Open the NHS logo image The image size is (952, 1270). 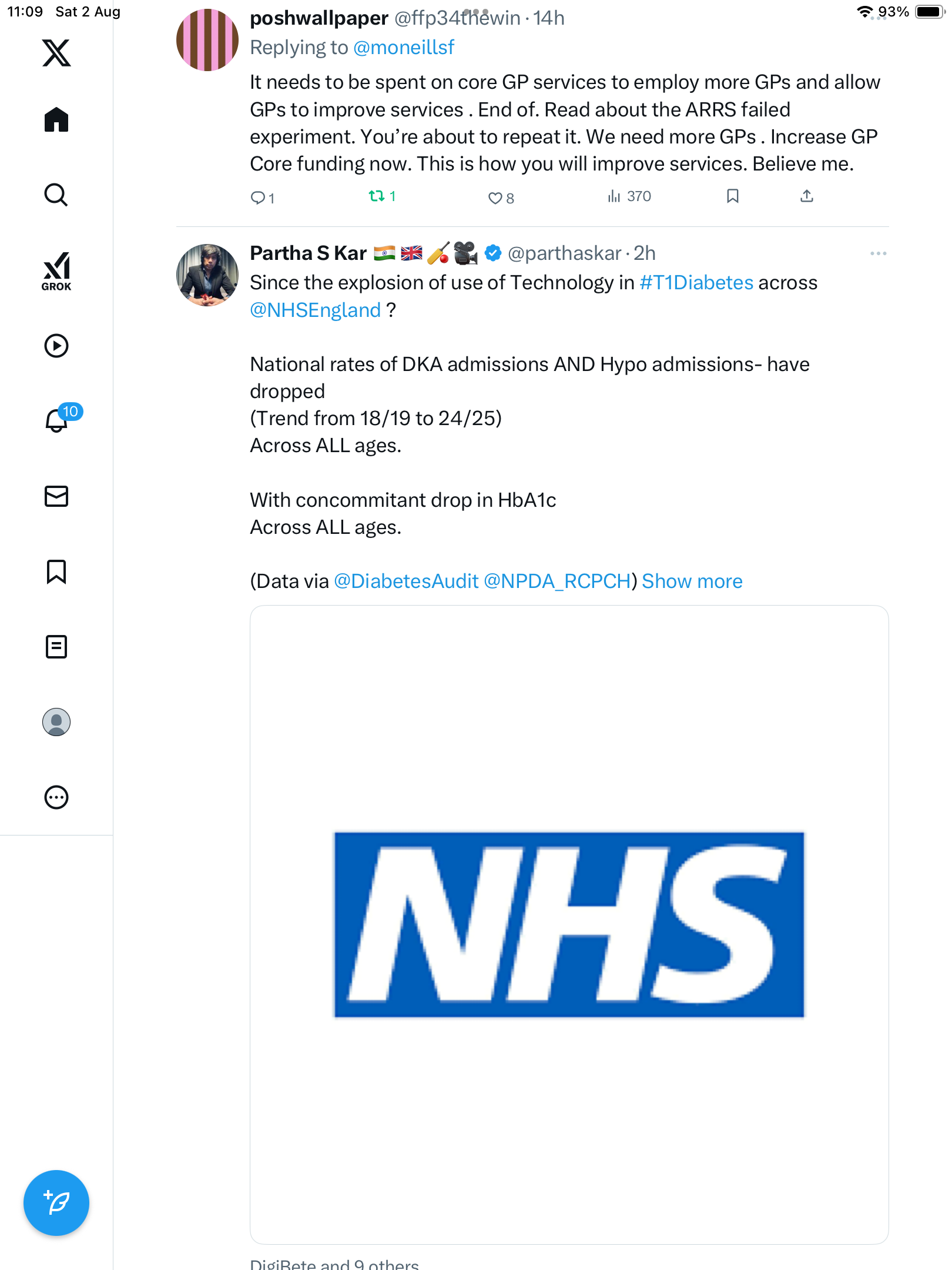pyautogui.click(x=569, y=924)
